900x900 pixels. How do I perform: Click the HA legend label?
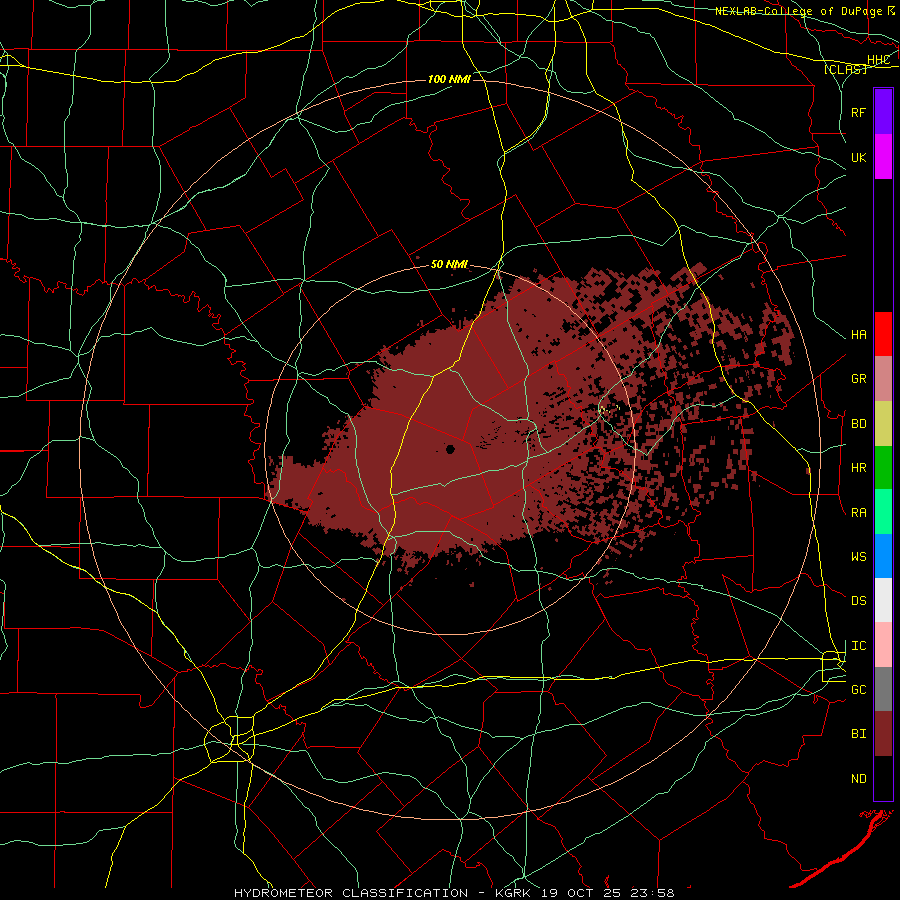859,334
